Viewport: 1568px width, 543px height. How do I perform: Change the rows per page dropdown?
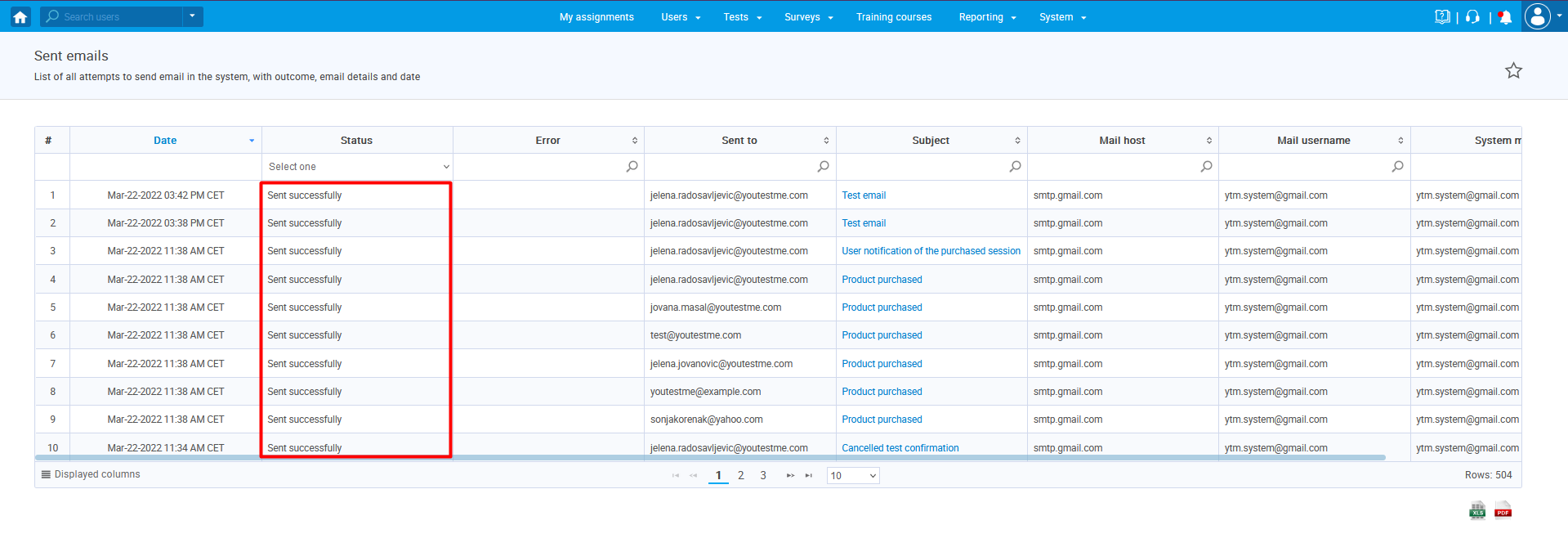point(852,475)
